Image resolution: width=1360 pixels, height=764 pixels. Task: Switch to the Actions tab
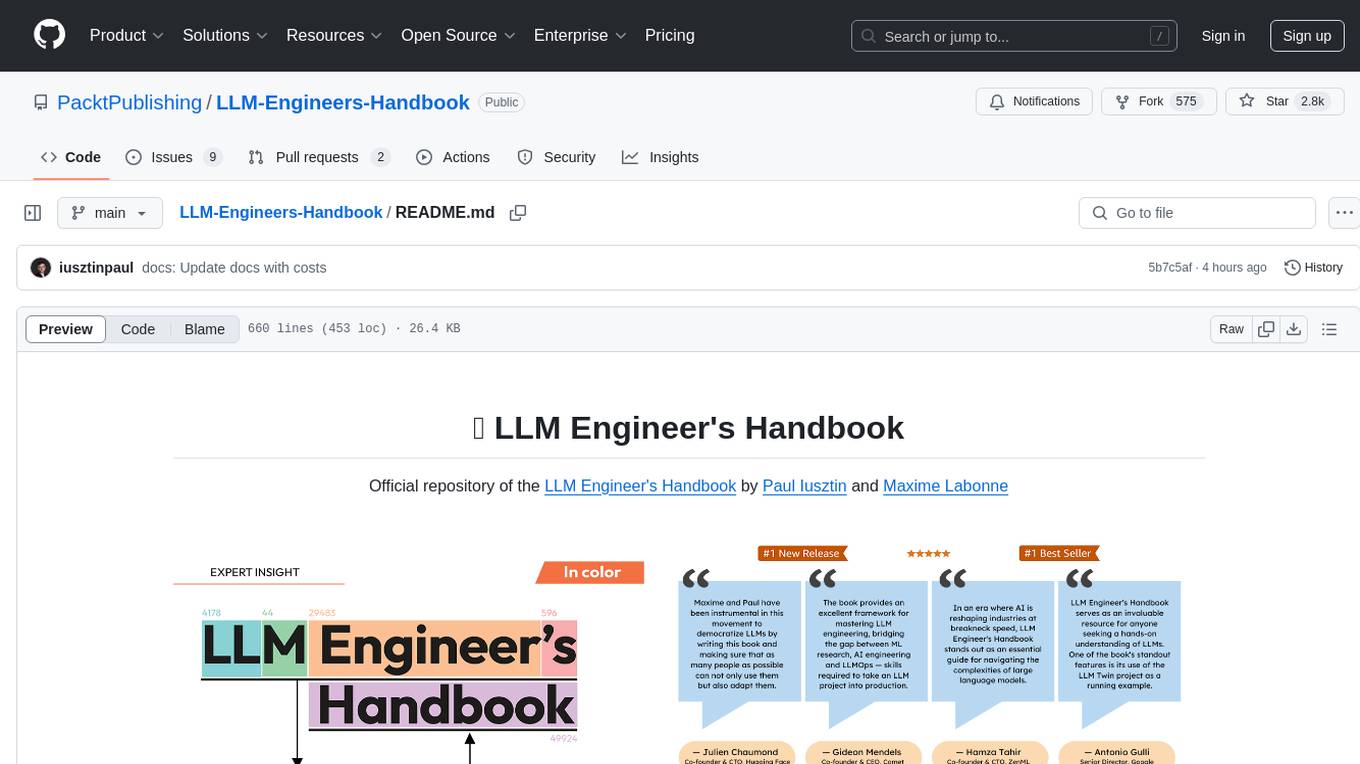(x=453, y=157)
